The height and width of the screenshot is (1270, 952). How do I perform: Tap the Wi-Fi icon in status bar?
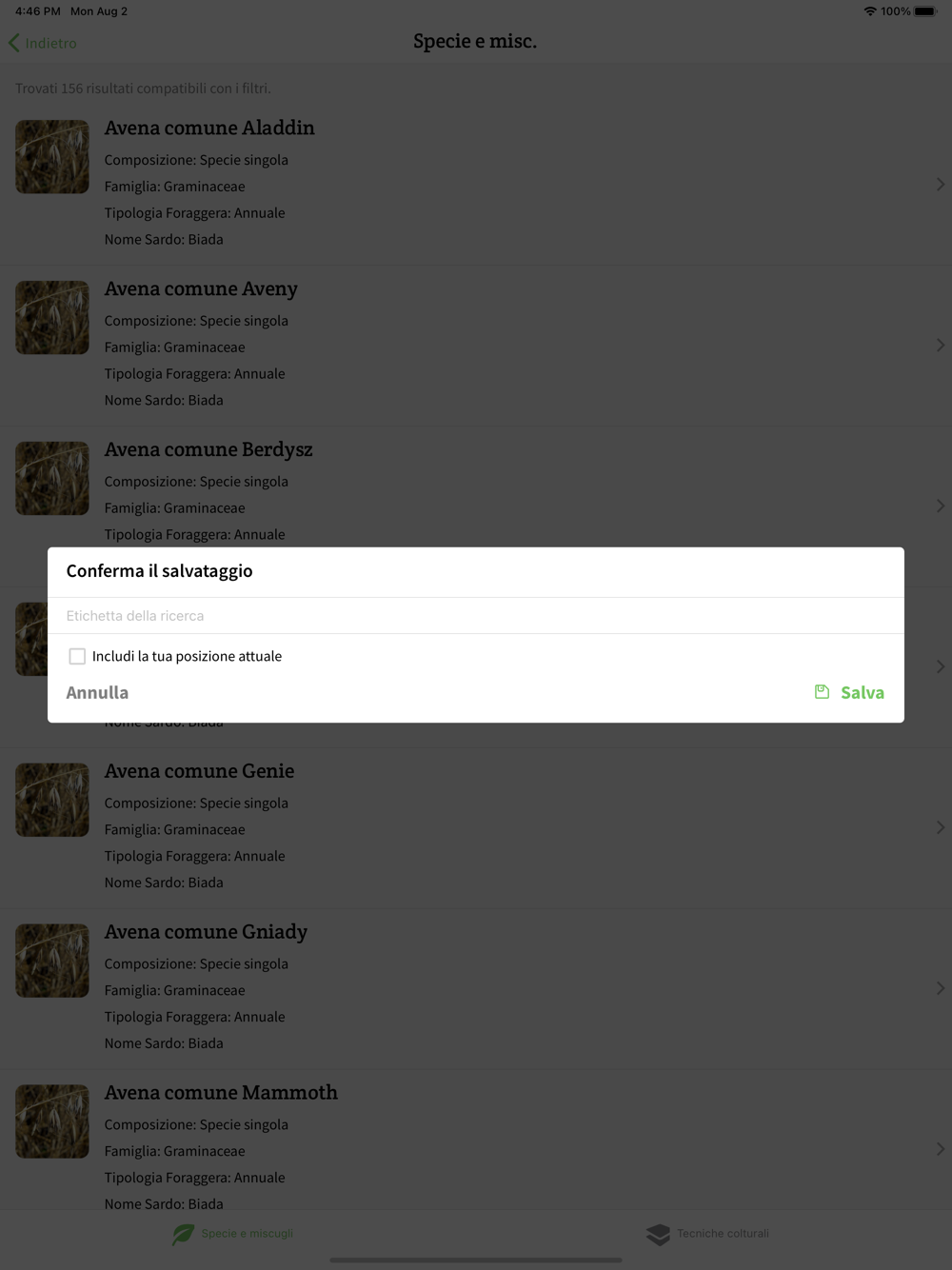[x=870, y=11]
